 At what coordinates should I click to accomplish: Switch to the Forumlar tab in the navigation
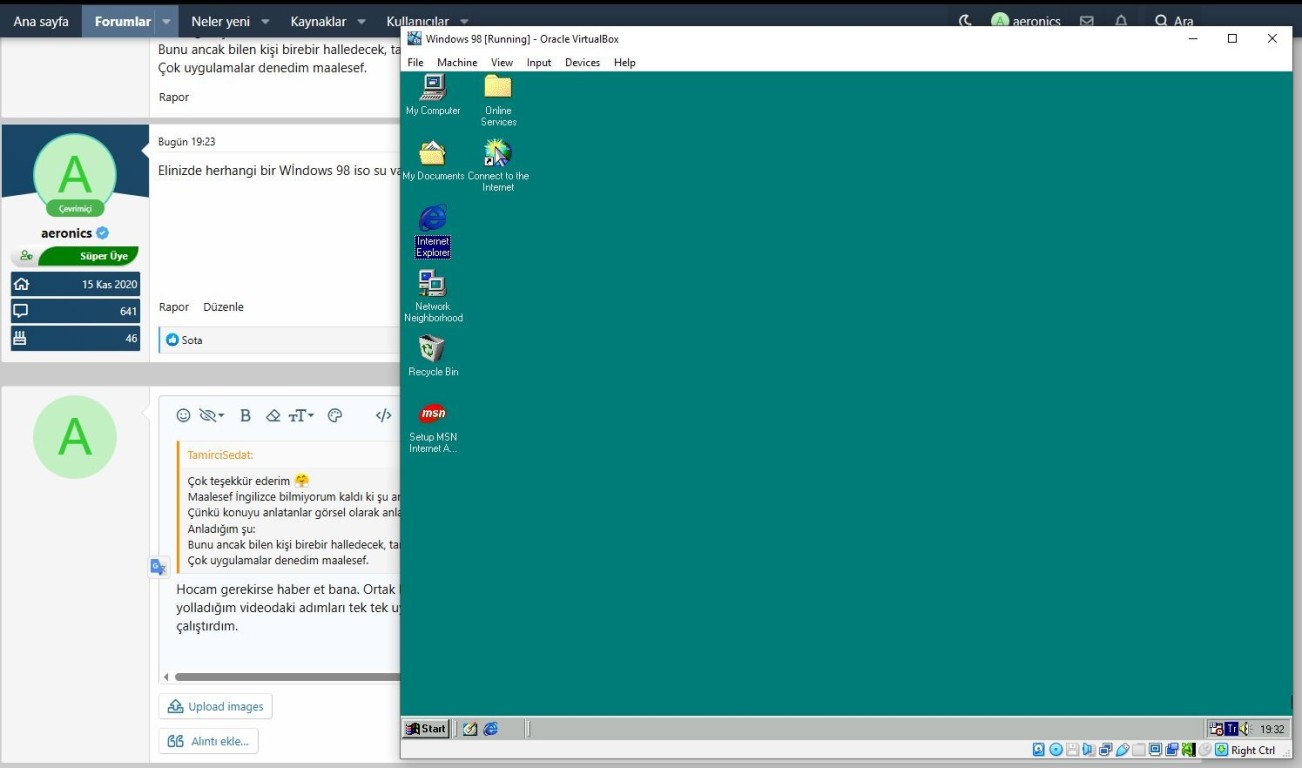pos(121,20)
